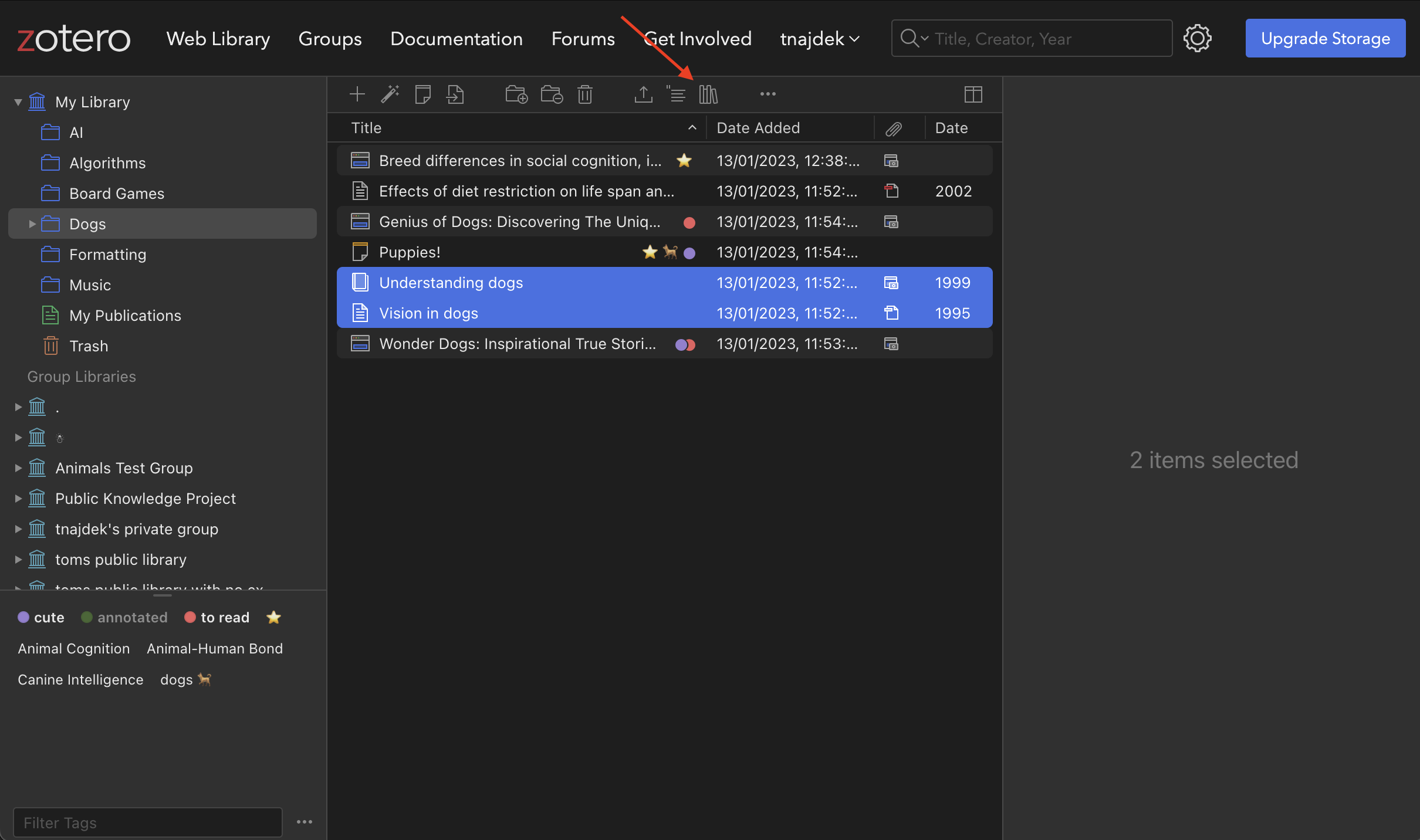
Task: Toggle the Animal Cognition tag filter
Action: coord(74,648)
